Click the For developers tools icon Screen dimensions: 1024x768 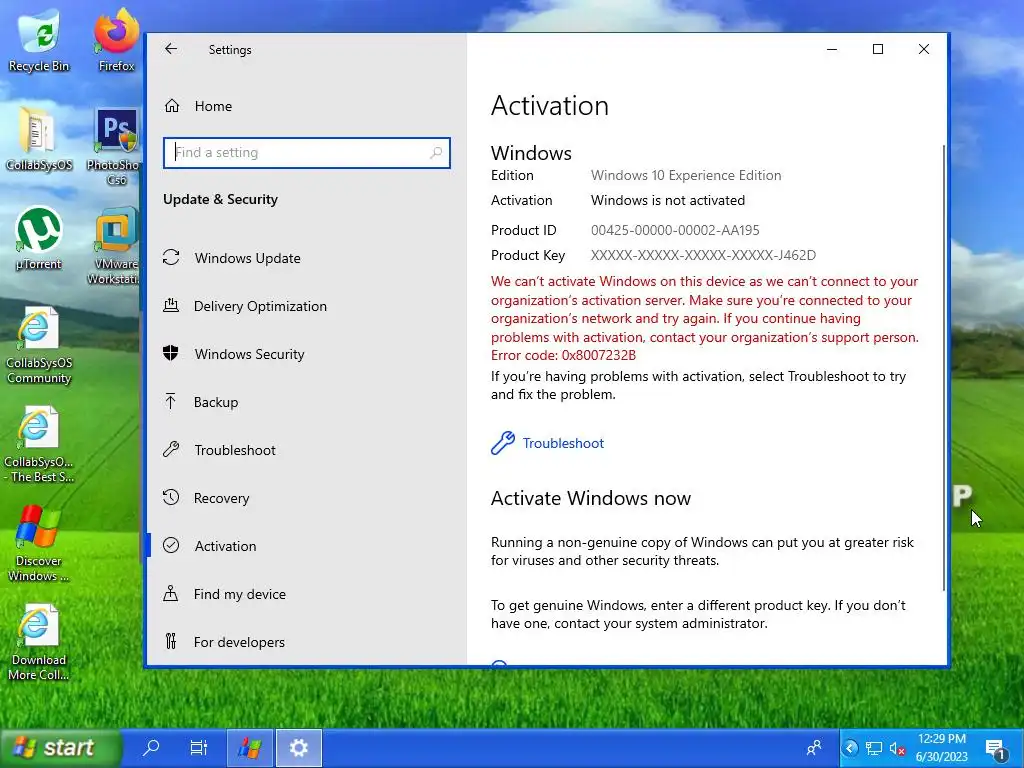(x=171, y=641)
